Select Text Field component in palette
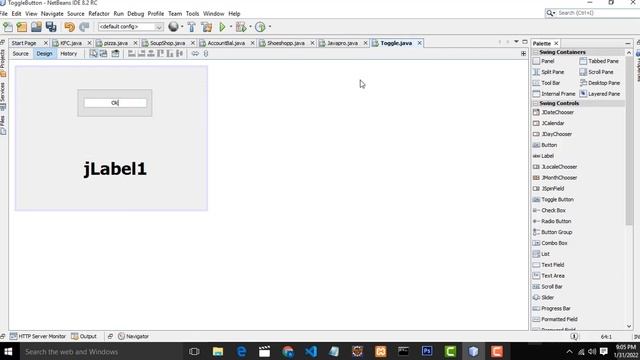Screen dimensions: 640x360 tap(548, 265)
